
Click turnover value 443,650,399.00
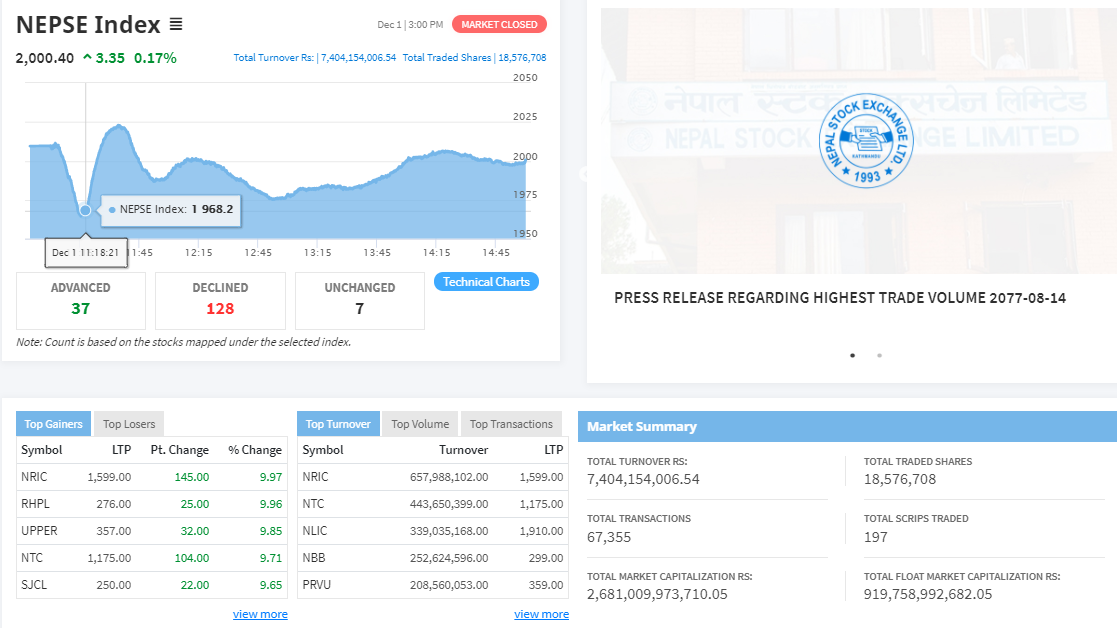tap(450, 504)
